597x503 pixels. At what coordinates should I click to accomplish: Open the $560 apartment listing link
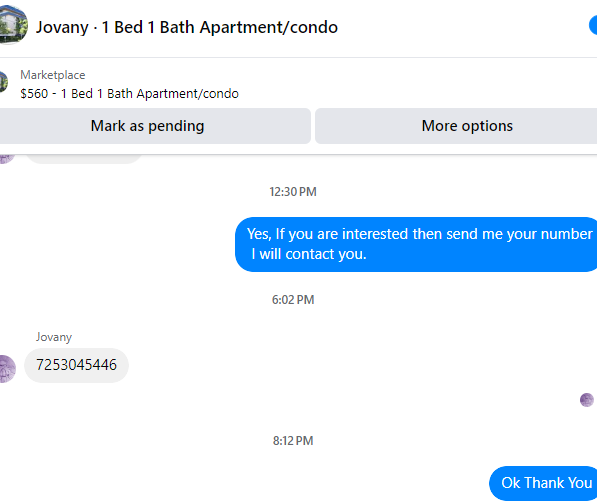[x=129, y=94]
